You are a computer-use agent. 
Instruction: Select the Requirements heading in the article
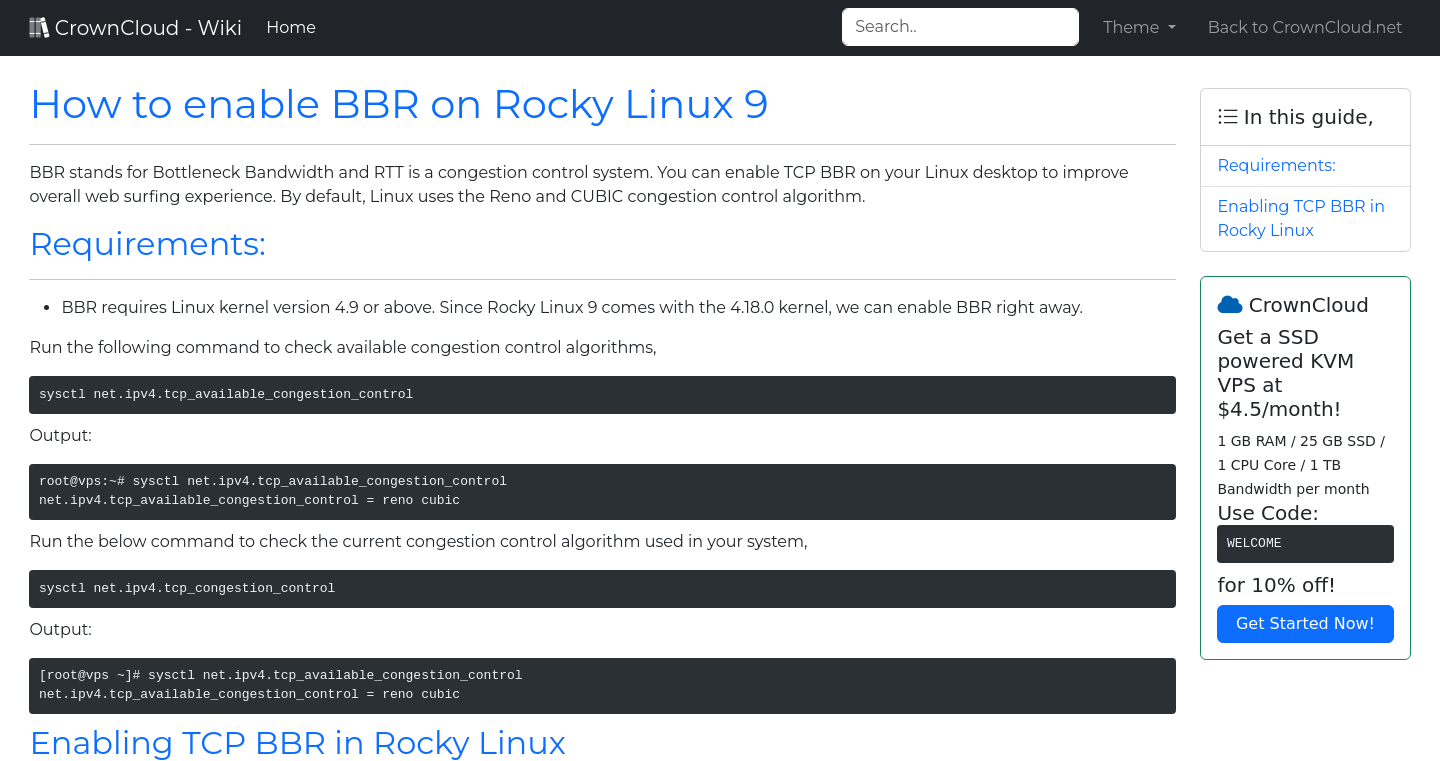click(x=147, y=243)
